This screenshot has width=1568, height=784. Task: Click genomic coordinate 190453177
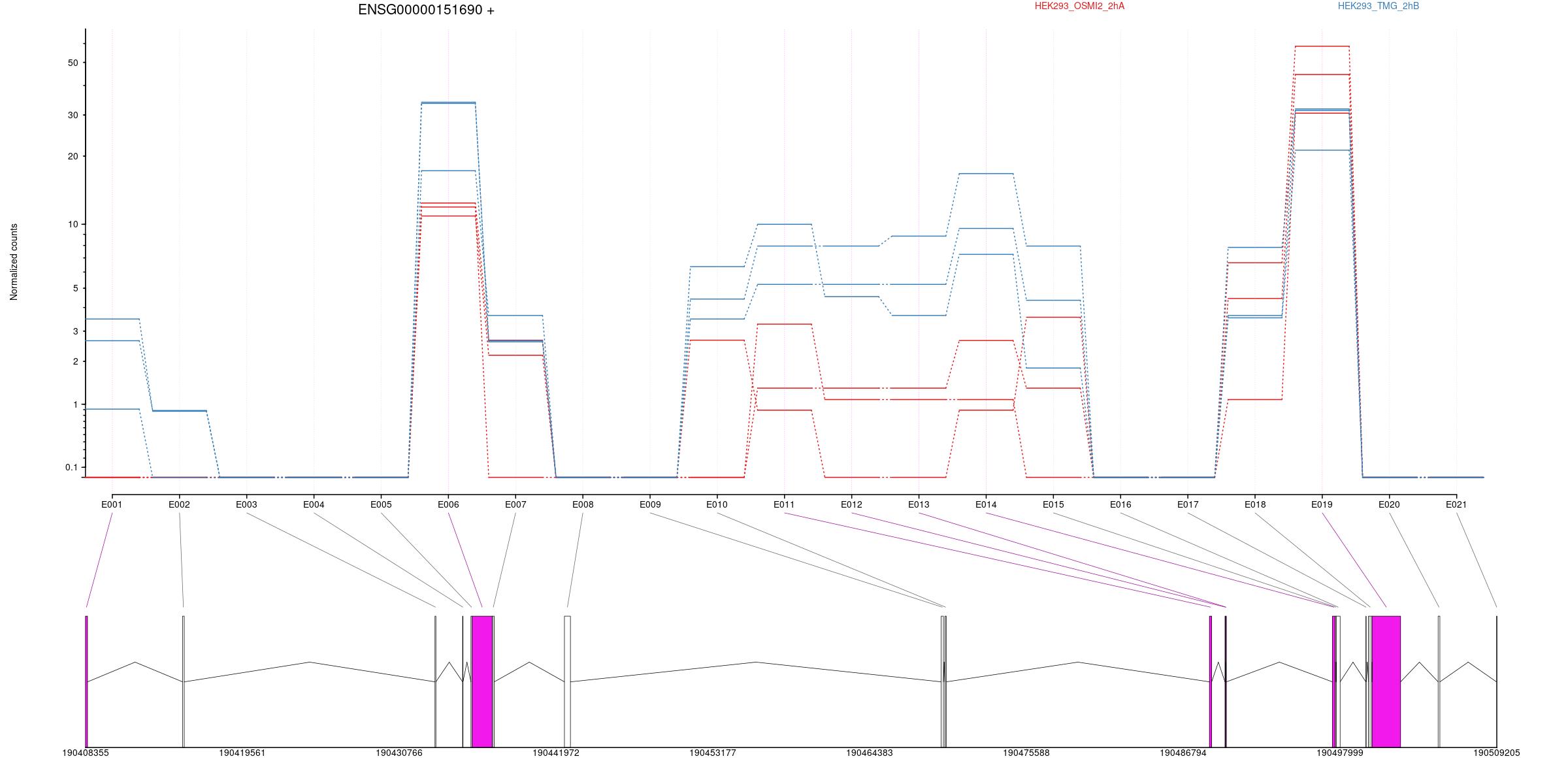pyautogui.click(x=713, y=753)
